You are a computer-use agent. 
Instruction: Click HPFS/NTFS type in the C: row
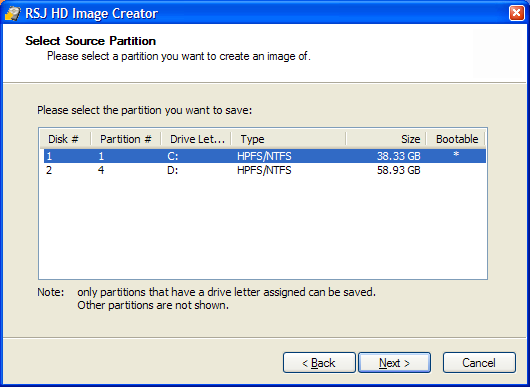pyautogui.click(x=264, y=156)
